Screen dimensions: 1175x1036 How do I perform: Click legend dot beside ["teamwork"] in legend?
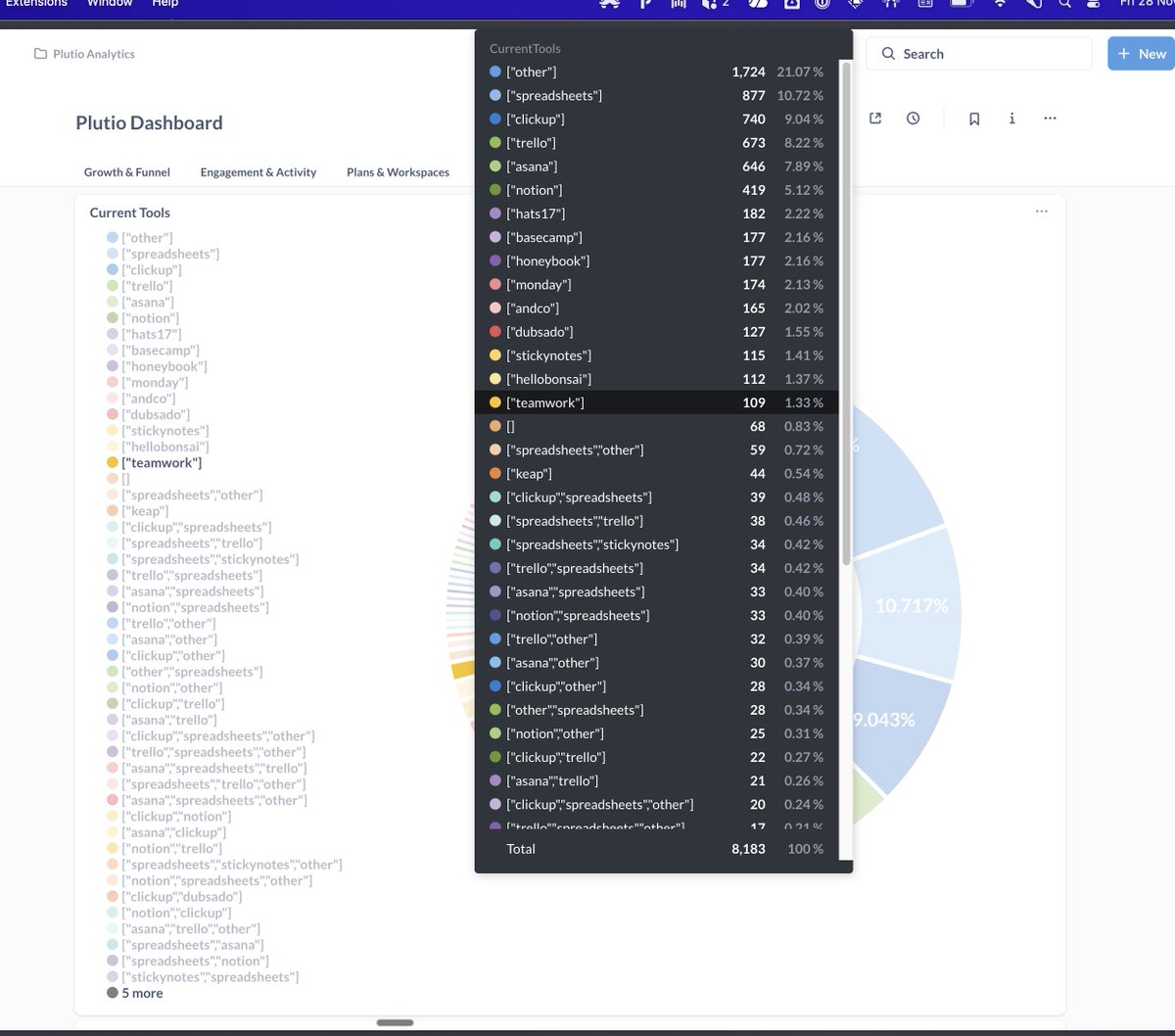point(113,463)
